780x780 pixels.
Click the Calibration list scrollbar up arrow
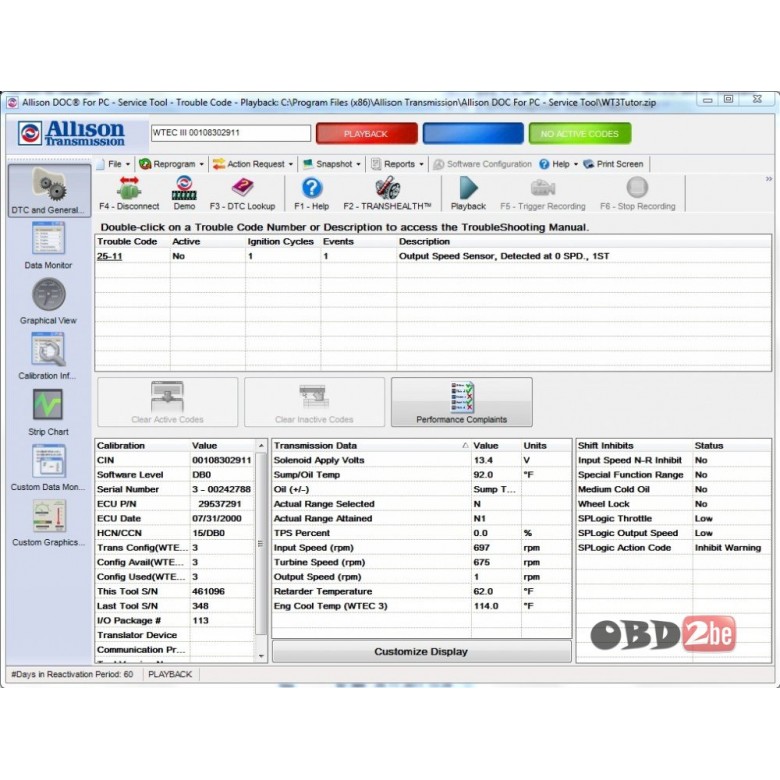point(261,446)
